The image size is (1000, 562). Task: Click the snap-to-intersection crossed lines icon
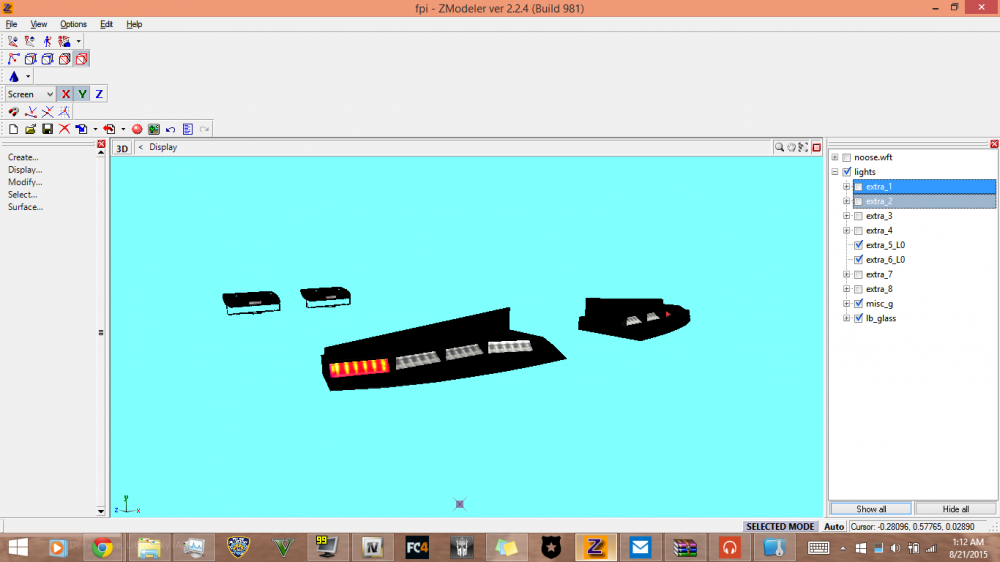(48, 112)
